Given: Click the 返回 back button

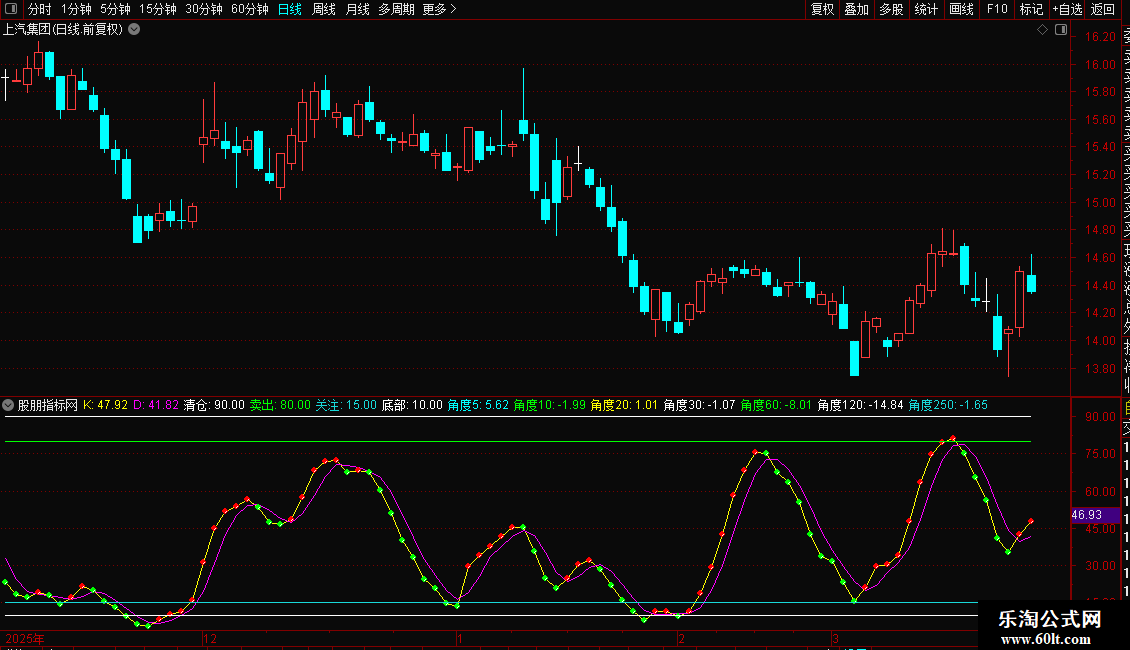Looking at the screenshot, I should click(1103, 9).
